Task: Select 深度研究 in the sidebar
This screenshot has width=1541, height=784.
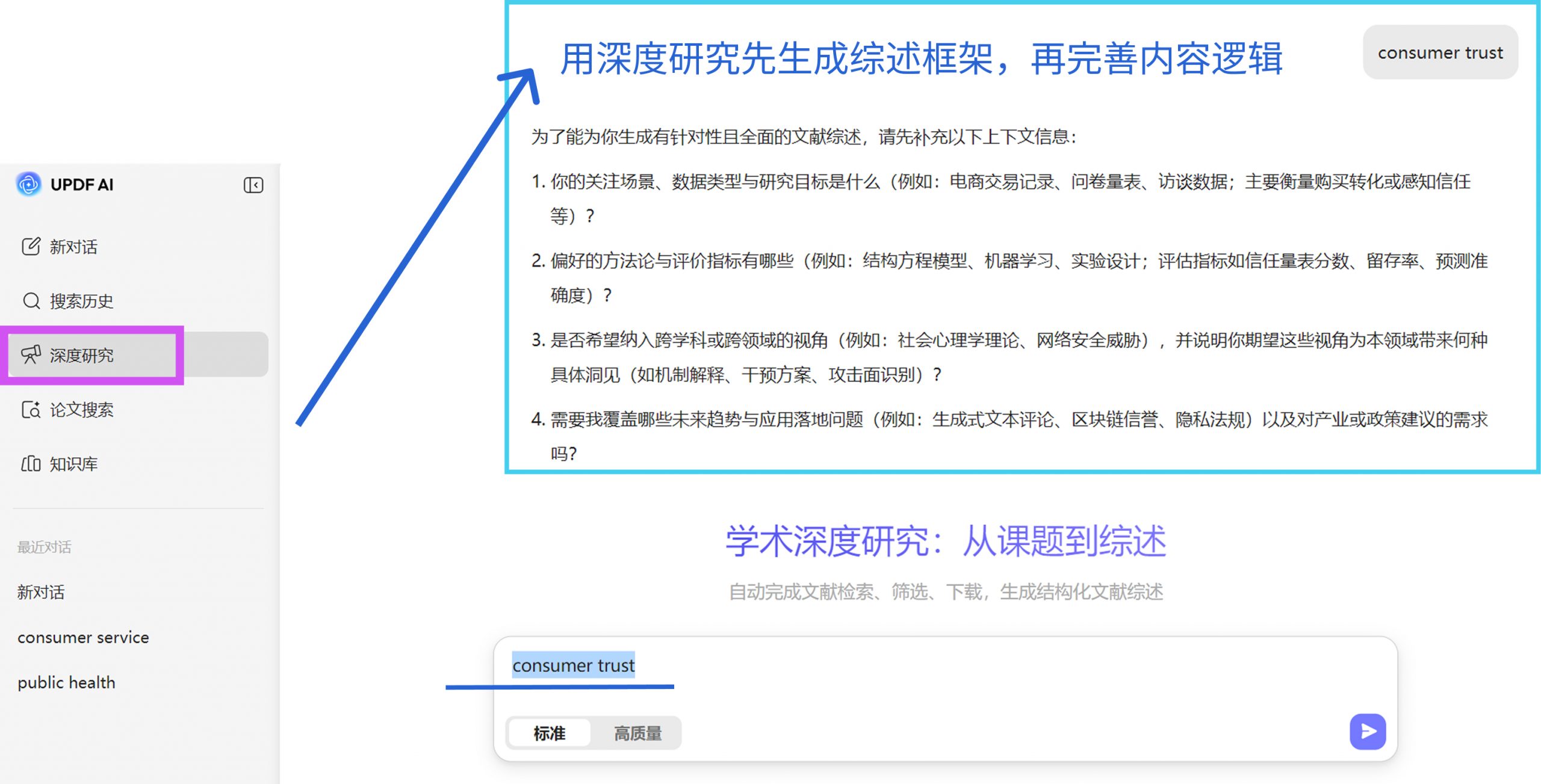Action: tap(138, 355)
